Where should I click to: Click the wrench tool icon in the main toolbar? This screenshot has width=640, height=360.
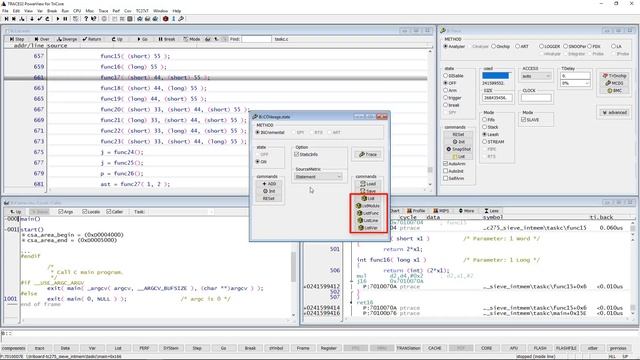181,19
